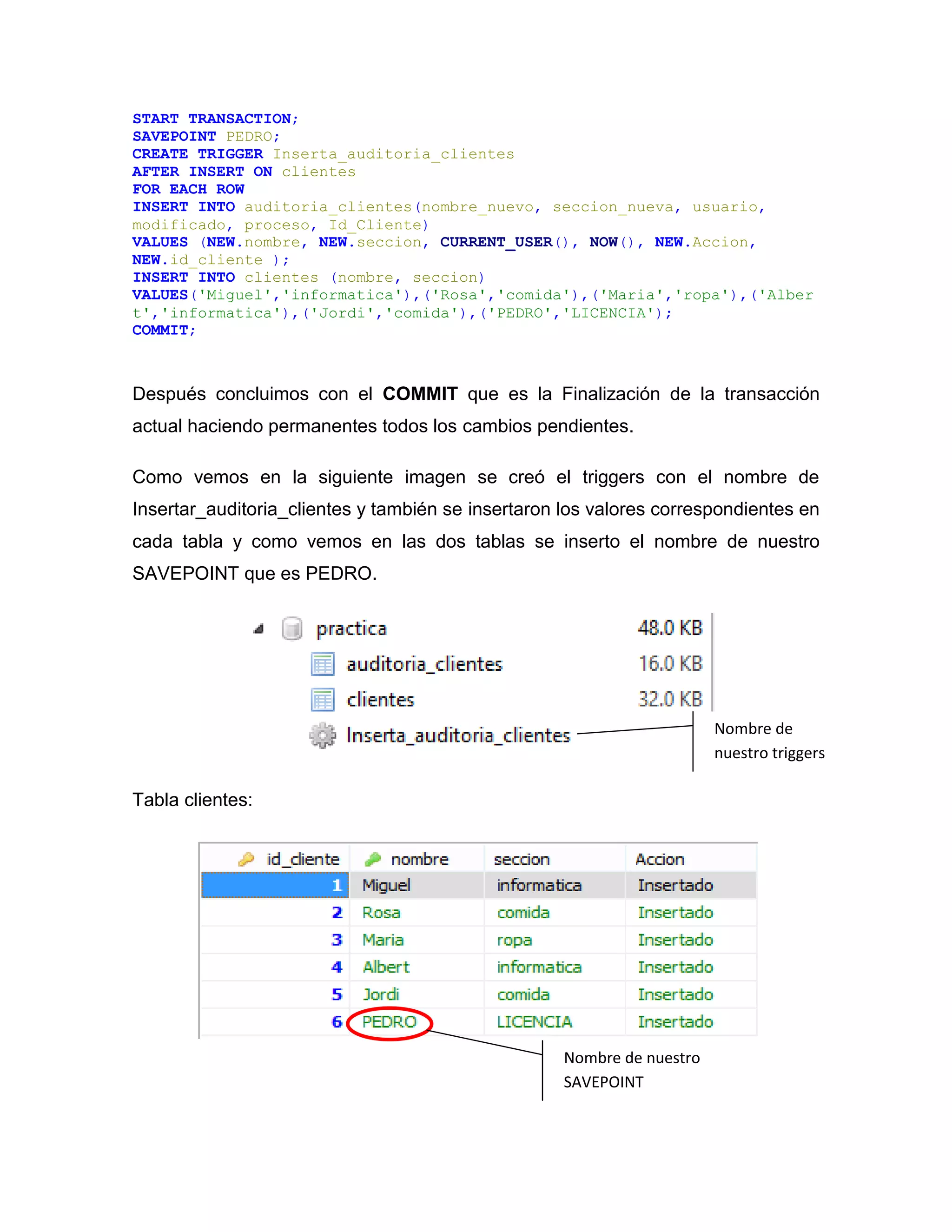Click Insertado in PEDRO's row
Screen dimensions: 952x1232
(691, 1021)
